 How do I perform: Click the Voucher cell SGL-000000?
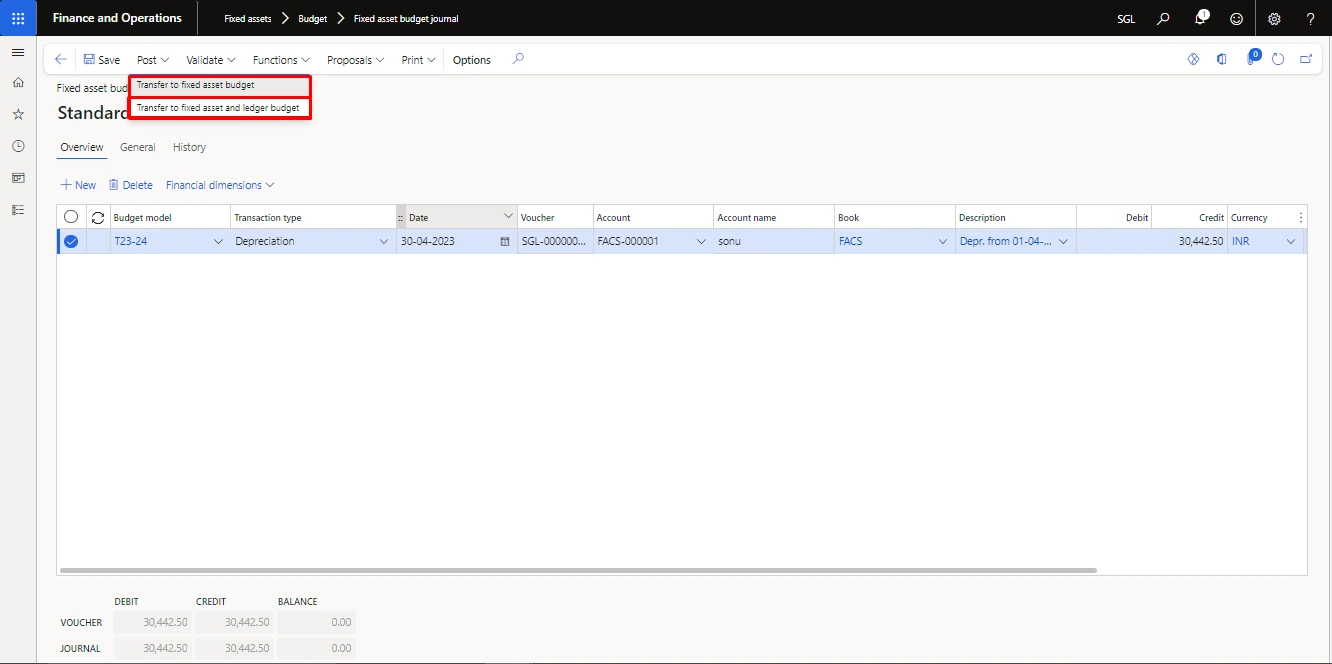point(554,241)
